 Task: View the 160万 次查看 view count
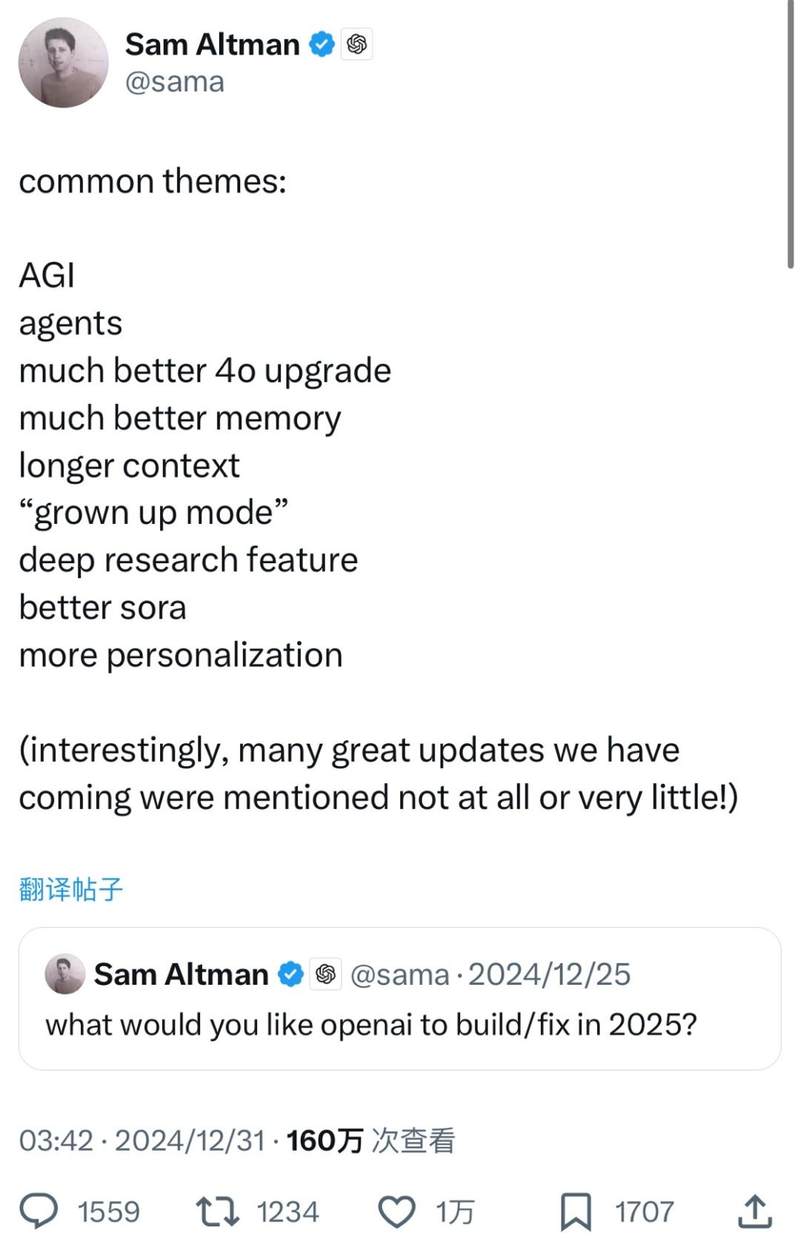coord(372,1140)
